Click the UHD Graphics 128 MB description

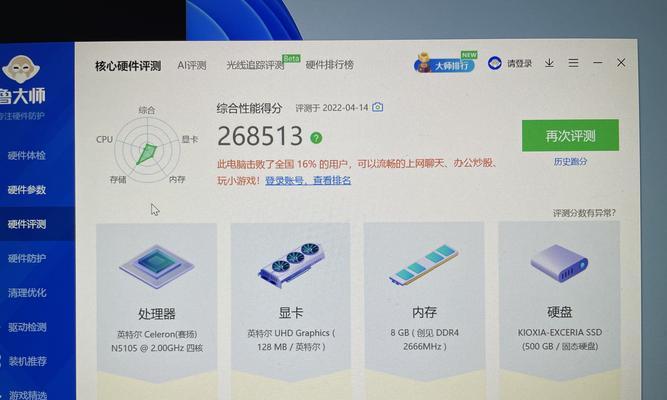pos(291,340)
